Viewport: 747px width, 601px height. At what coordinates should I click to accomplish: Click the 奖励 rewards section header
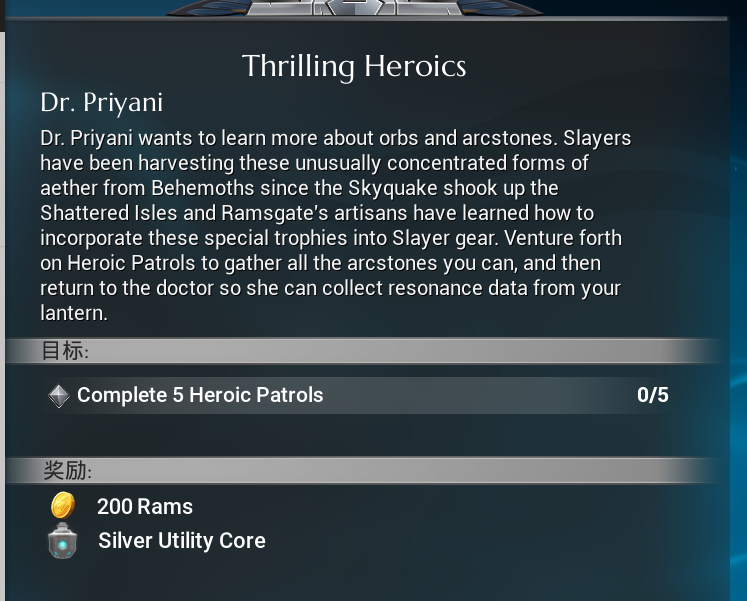66,471
